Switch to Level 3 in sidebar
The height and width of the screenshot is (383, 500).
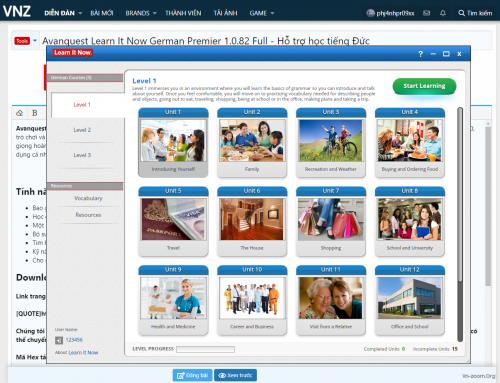click(x=82, y=155)
